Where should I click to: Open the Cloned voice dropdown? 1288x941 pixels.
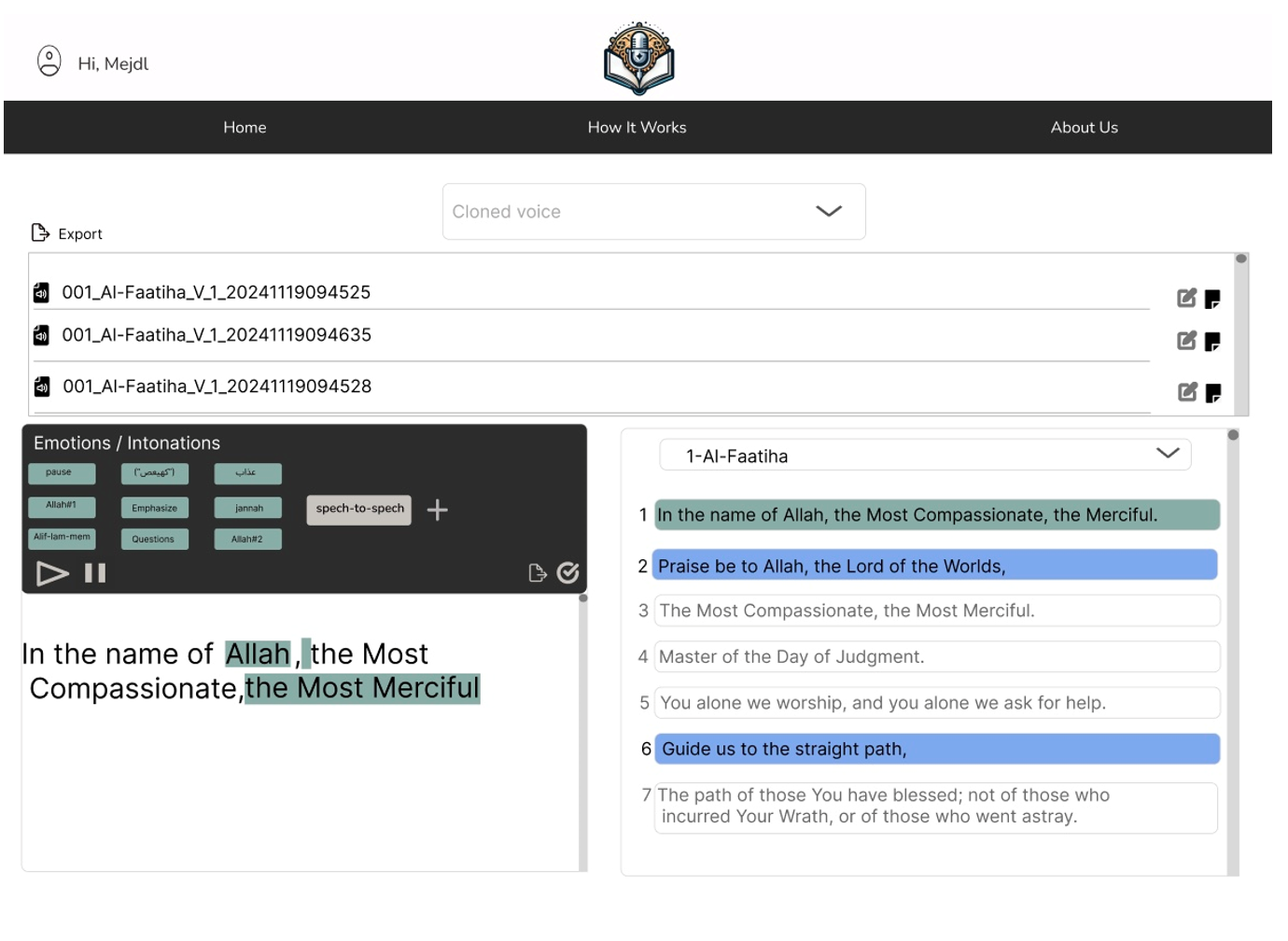[x=653, y=212]
